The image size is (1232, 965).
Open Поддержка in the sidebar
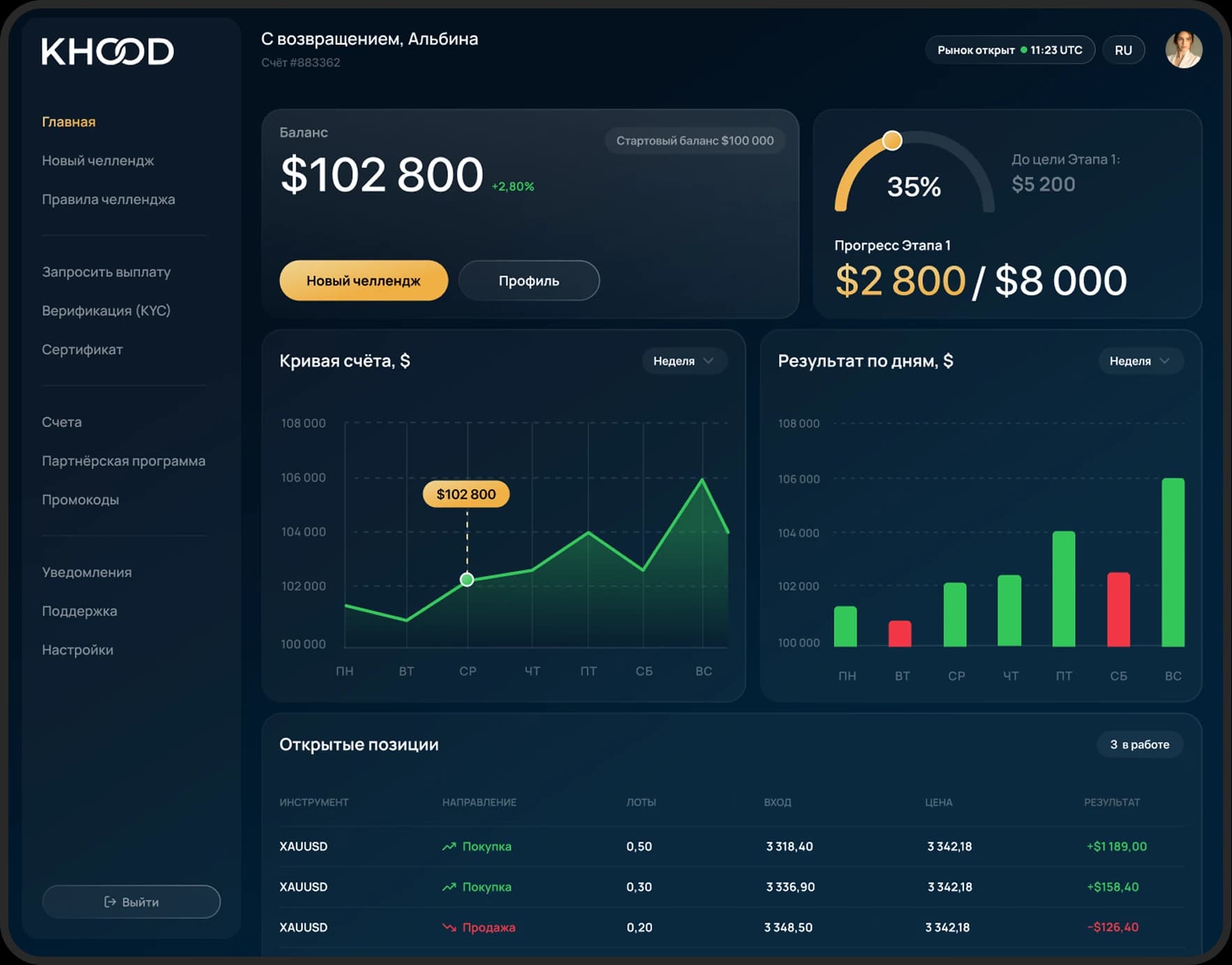(80, 611)
